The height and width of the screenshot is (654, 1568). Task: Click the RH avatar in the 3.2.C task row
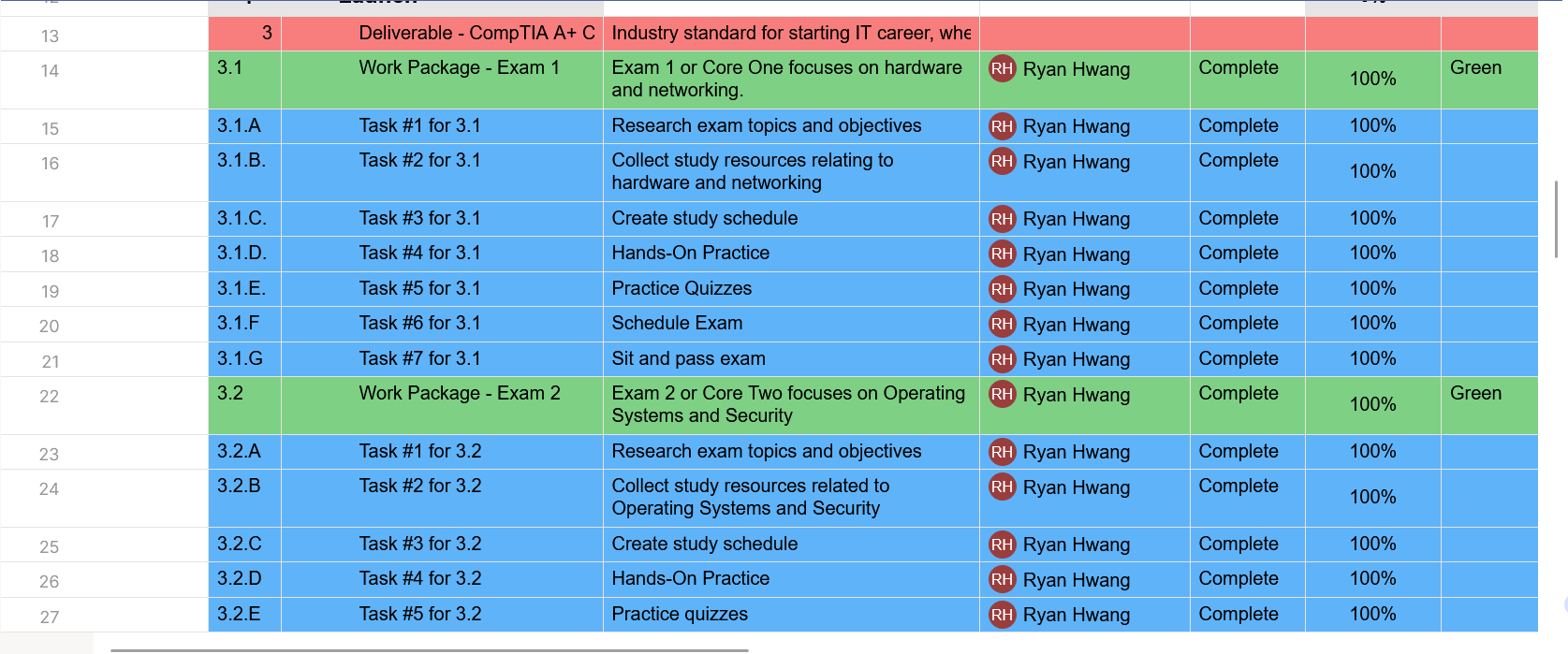click(x=1002, y=545)
